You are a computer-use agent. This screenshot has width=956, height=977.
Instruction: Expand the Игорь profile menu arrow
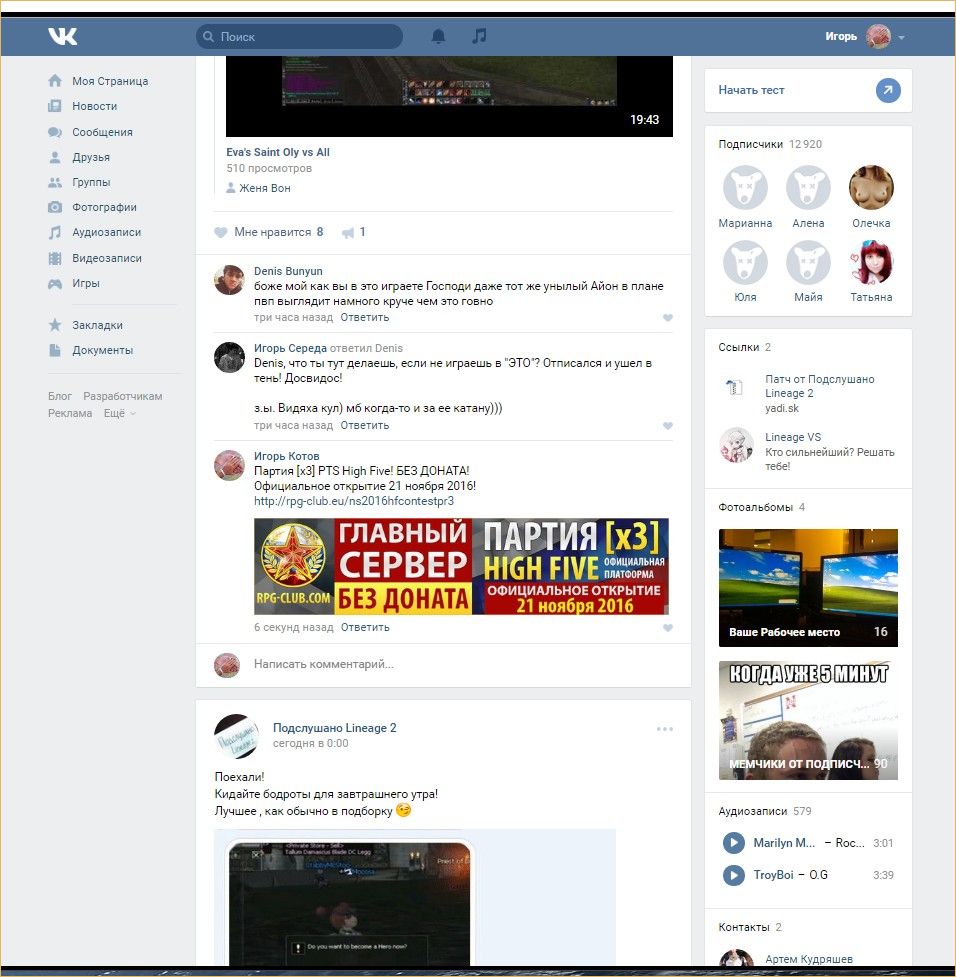(902, 38)
